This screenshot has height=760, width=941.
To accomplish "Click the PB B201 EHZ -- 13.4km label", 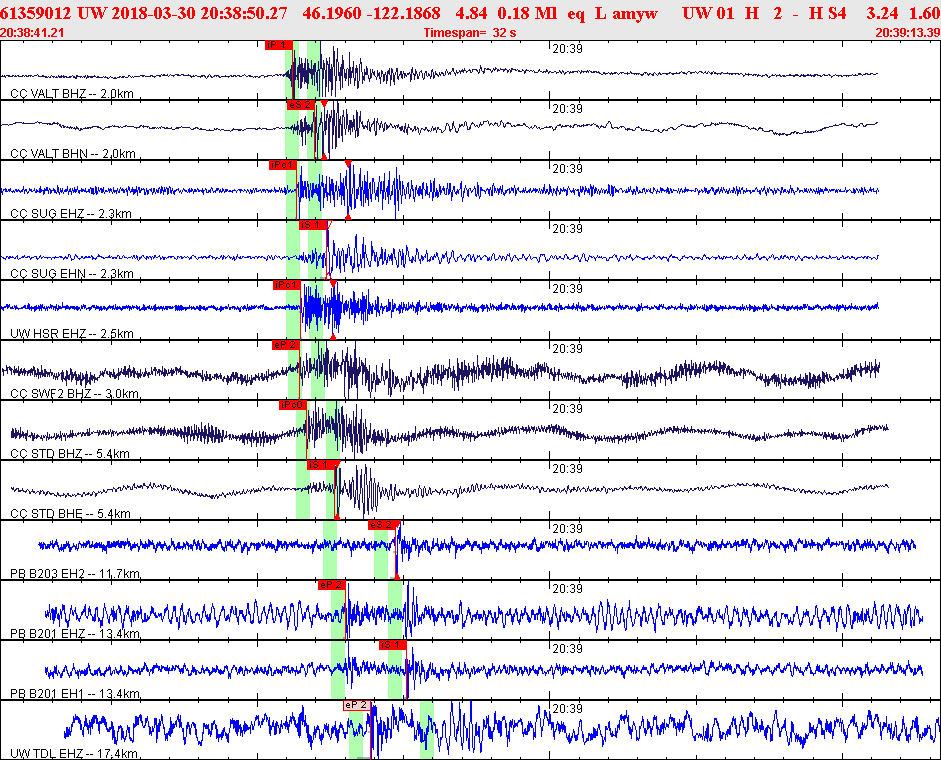I will (x=76, y=634).
